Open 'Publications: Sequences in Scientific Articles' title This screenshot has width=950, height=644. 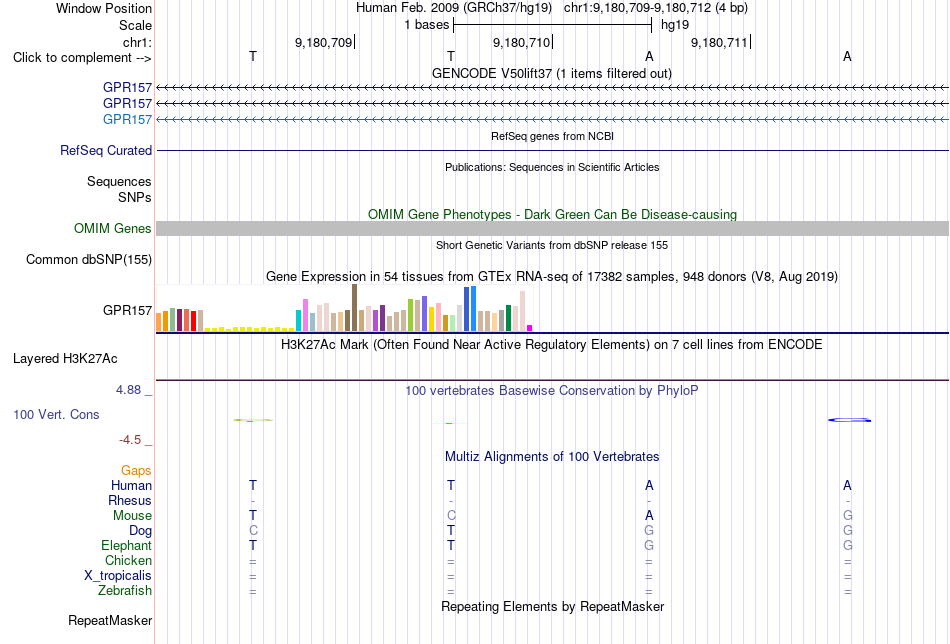click(552, 167)
